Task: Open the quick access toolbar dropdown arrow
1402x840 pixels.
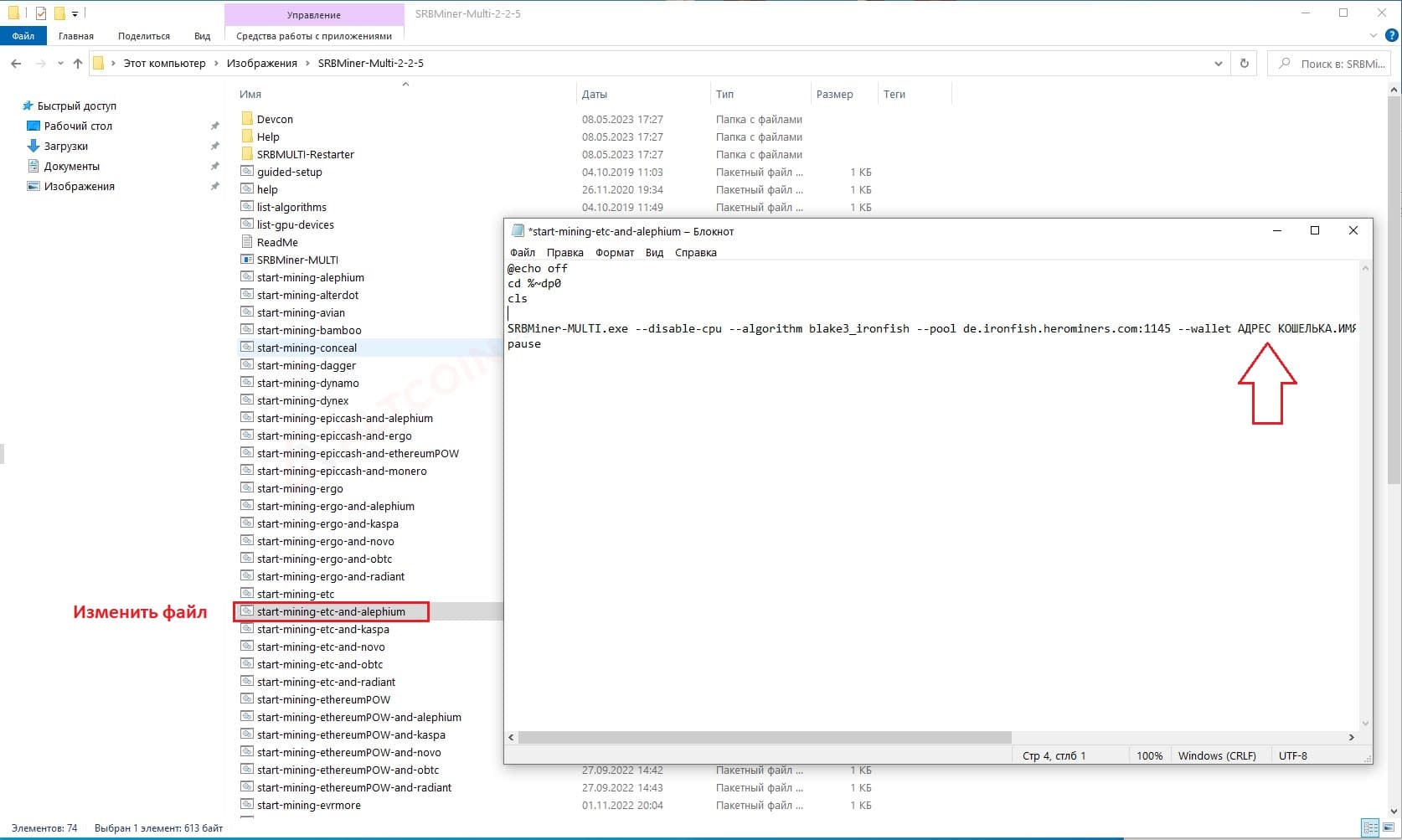Action: [x=75, y=13]
